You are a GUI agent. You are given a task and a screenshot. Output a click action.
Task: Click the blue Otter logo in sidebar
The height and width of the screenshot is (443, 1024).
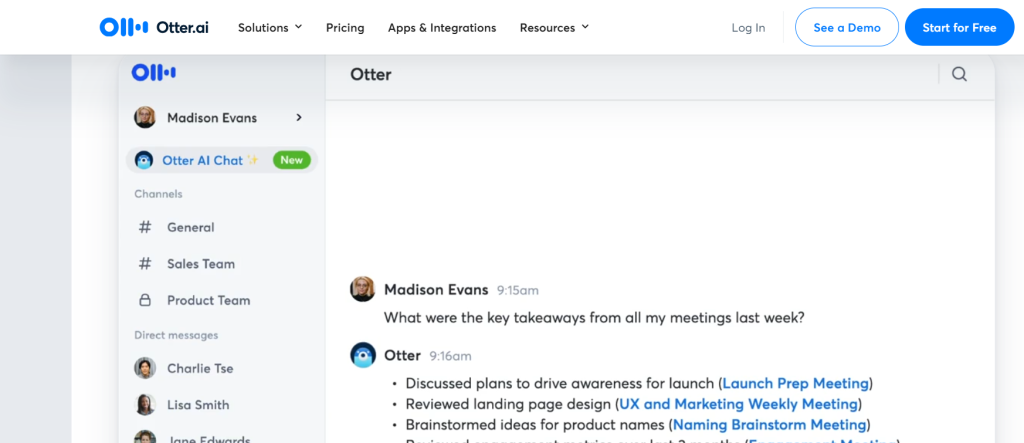pos(153,73)
